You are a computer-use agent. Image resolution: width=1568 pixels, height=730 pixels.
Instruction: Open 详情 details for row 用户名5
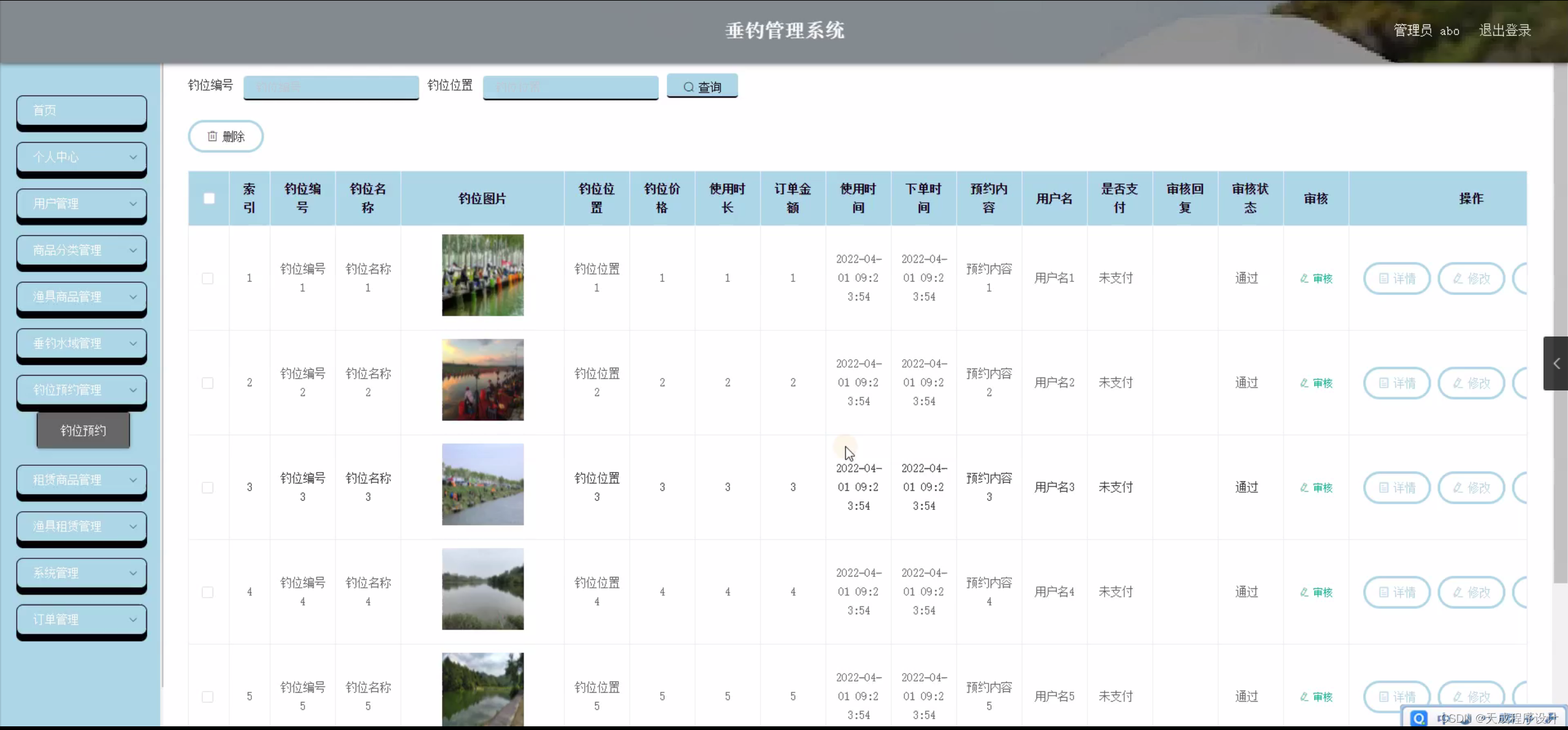tap(1397, 697)
